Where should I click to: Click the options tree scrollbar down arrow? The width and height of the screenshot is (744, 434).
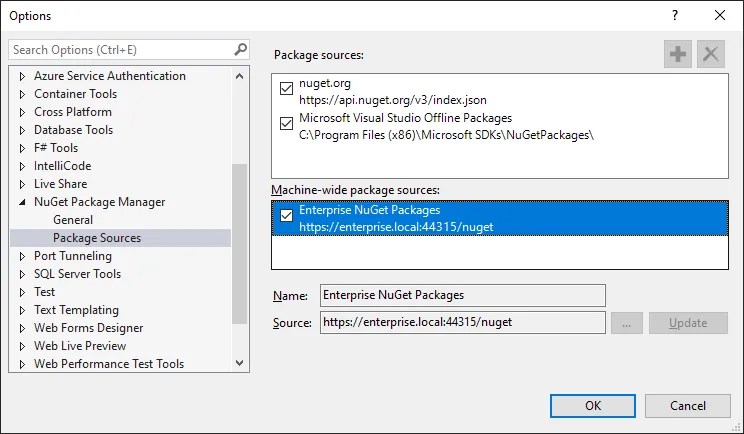pos(239,364)
